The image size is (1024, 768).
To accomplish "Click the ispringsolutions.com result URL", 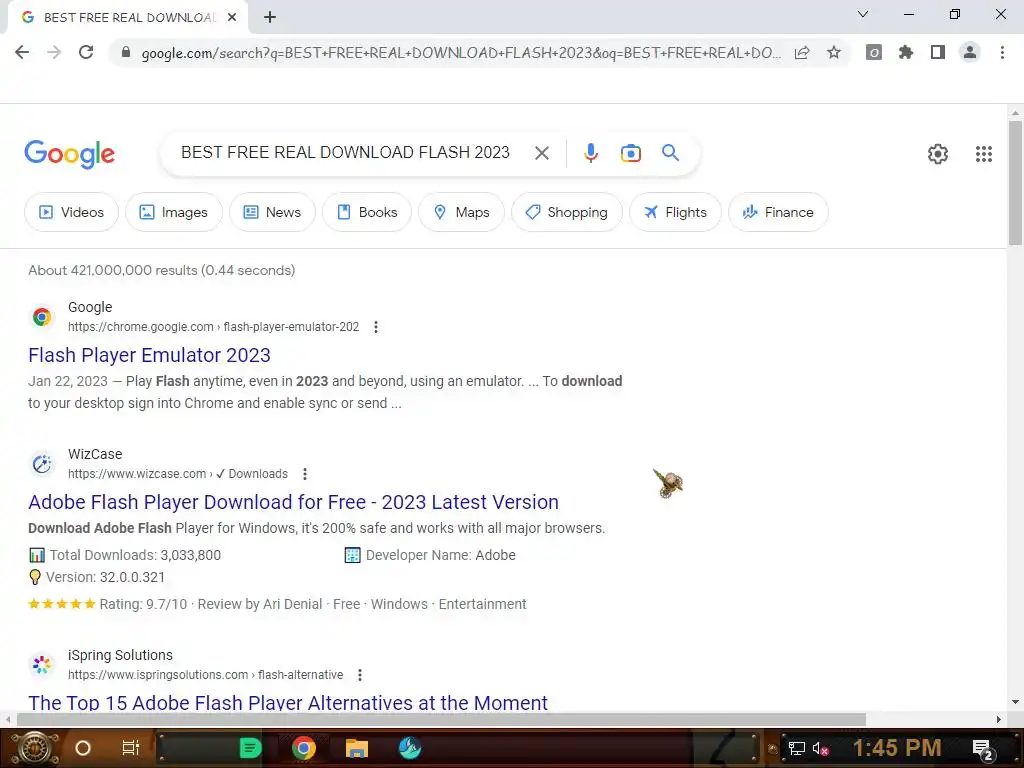I will (206, 675).
